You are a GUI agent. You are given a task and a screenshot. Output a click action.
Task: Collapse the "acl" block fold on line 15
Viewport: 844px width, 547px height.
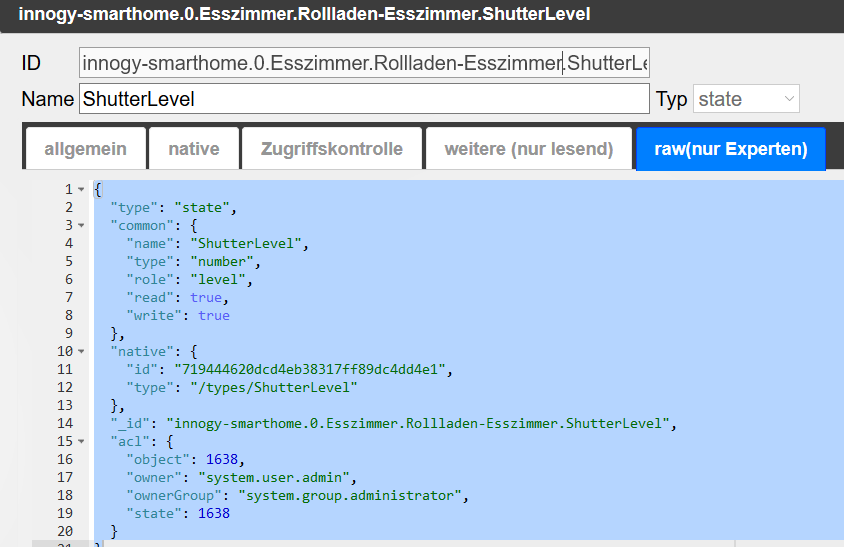[x=81, y=441]
